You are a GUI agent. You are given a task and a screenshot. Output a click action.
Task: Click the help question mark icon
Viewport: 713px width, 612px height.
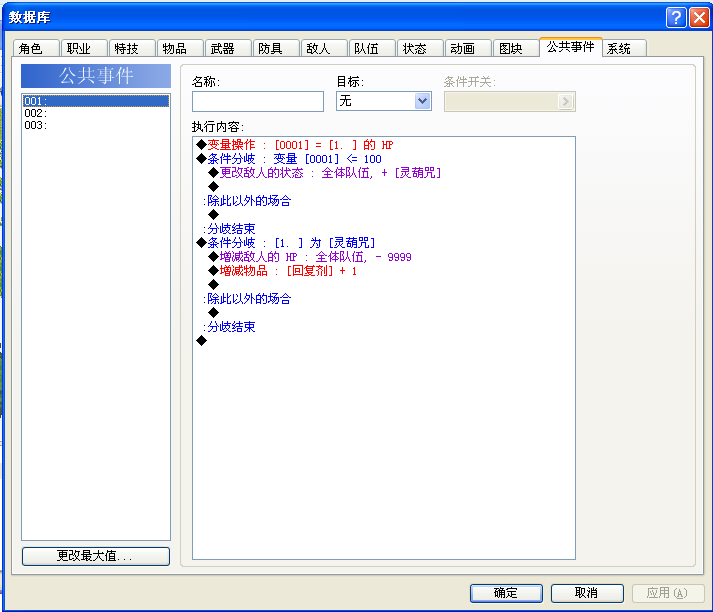click(x=676, y=18)
